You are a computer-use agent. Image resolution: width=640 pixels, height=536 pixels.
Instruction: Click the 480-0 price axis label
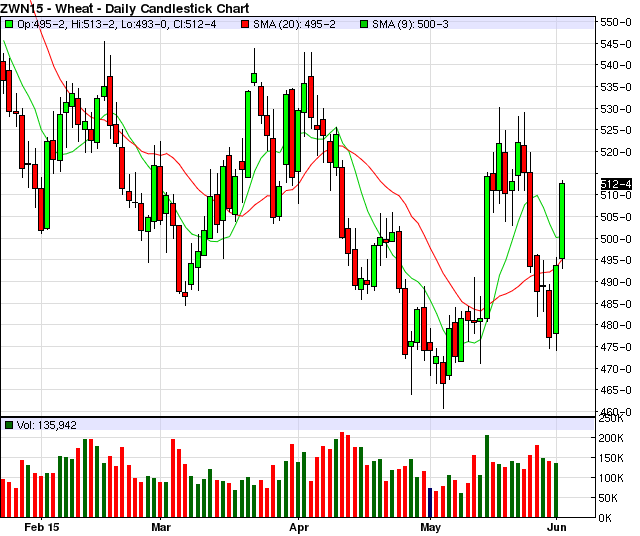pyautogui.click(x=616, y=325)
